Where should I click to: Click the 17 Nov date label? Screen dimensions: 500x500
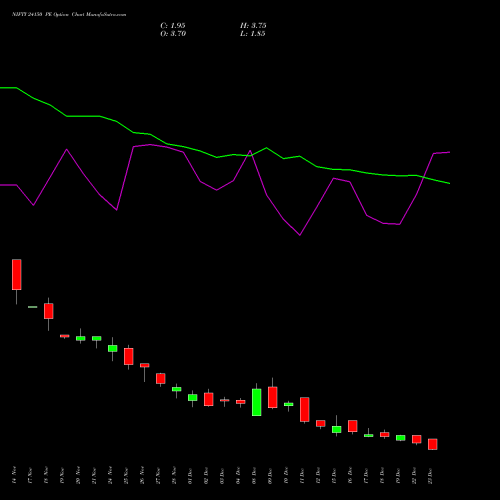click(x=30, y=475)
